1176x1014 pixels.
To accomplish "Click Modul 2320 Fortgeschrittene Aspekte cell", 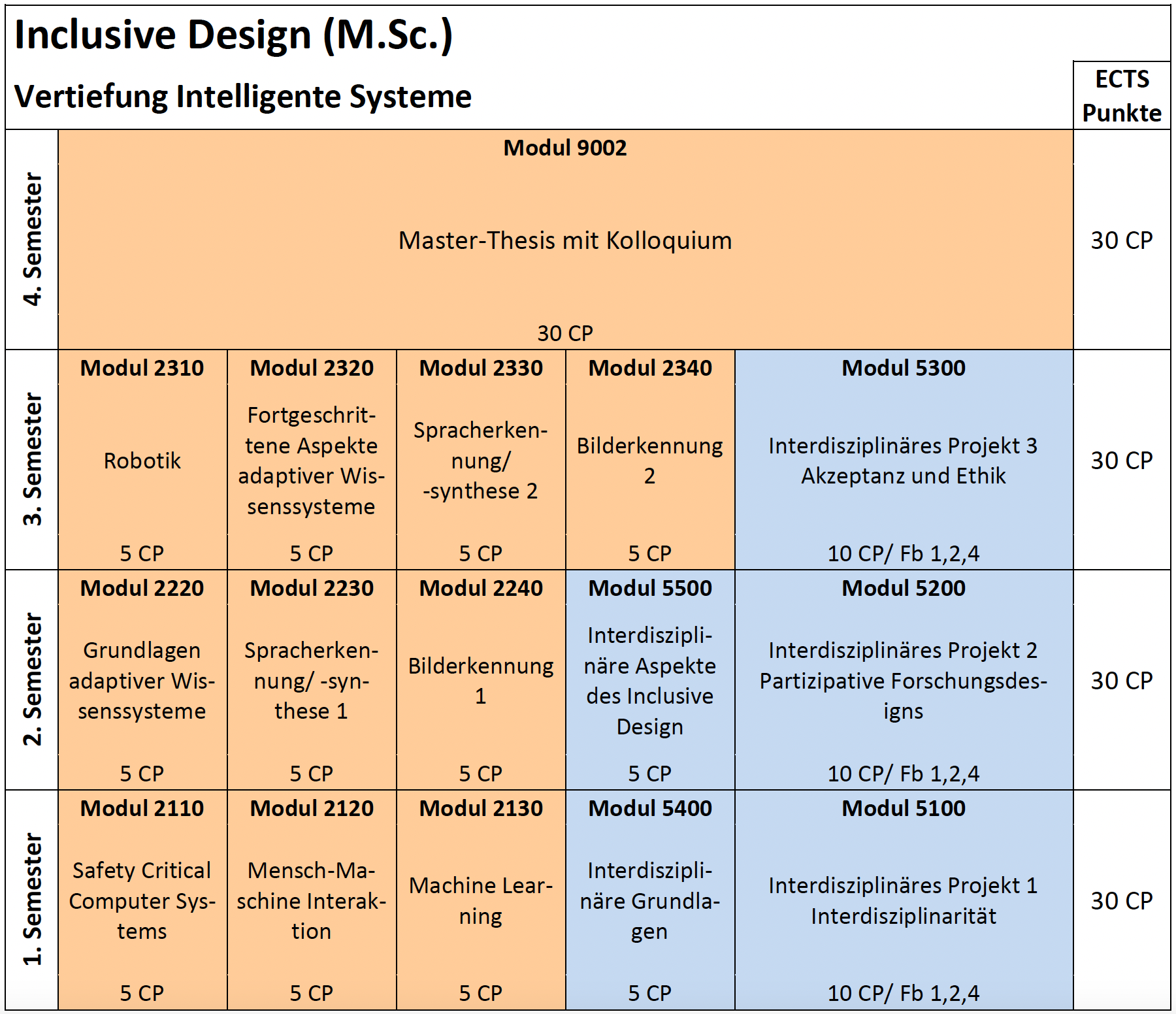I will click(312, 460).
